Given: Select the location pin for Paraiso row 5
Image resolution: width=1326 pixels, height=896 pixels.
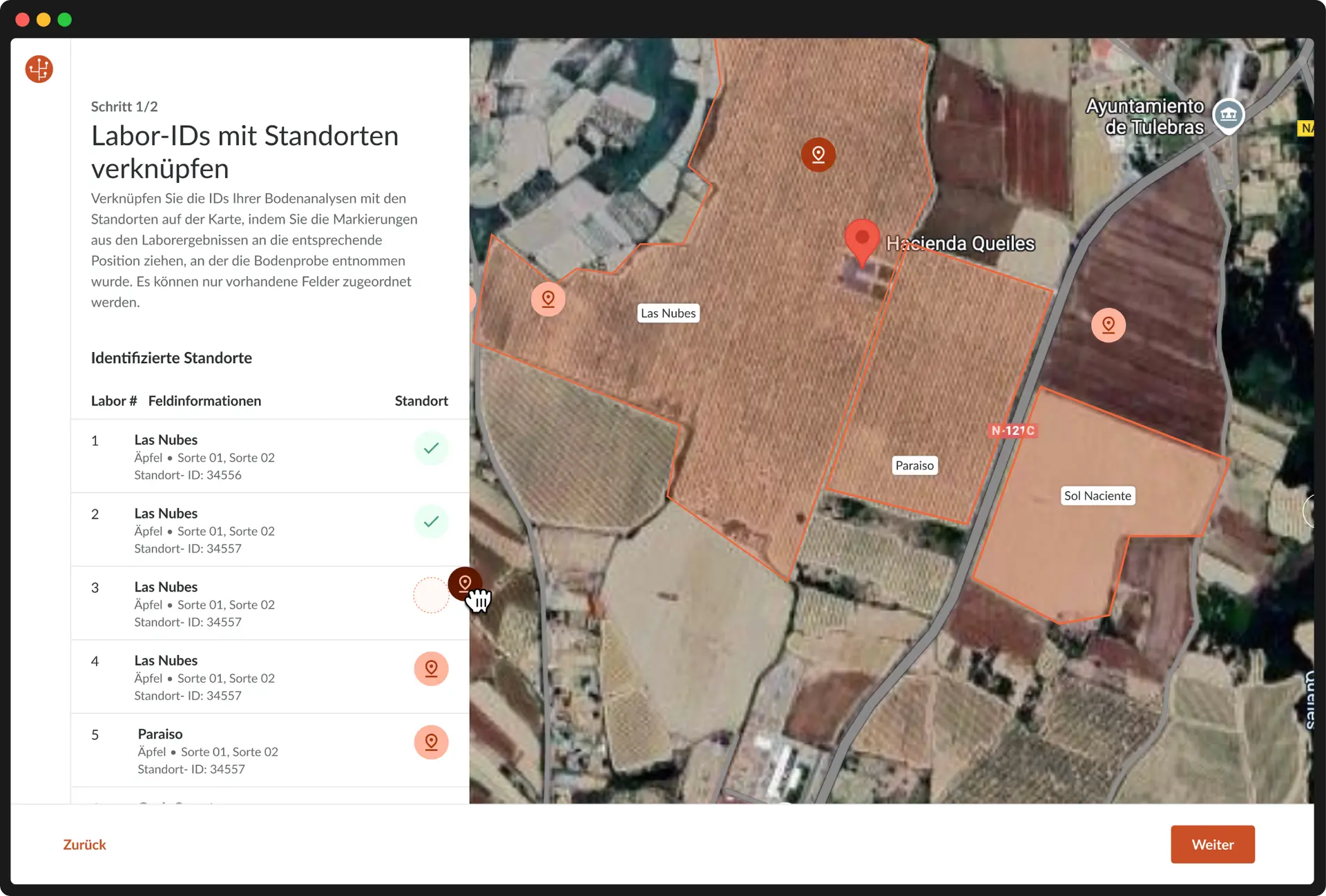Looking at the screenshot, I should point(431,742).
